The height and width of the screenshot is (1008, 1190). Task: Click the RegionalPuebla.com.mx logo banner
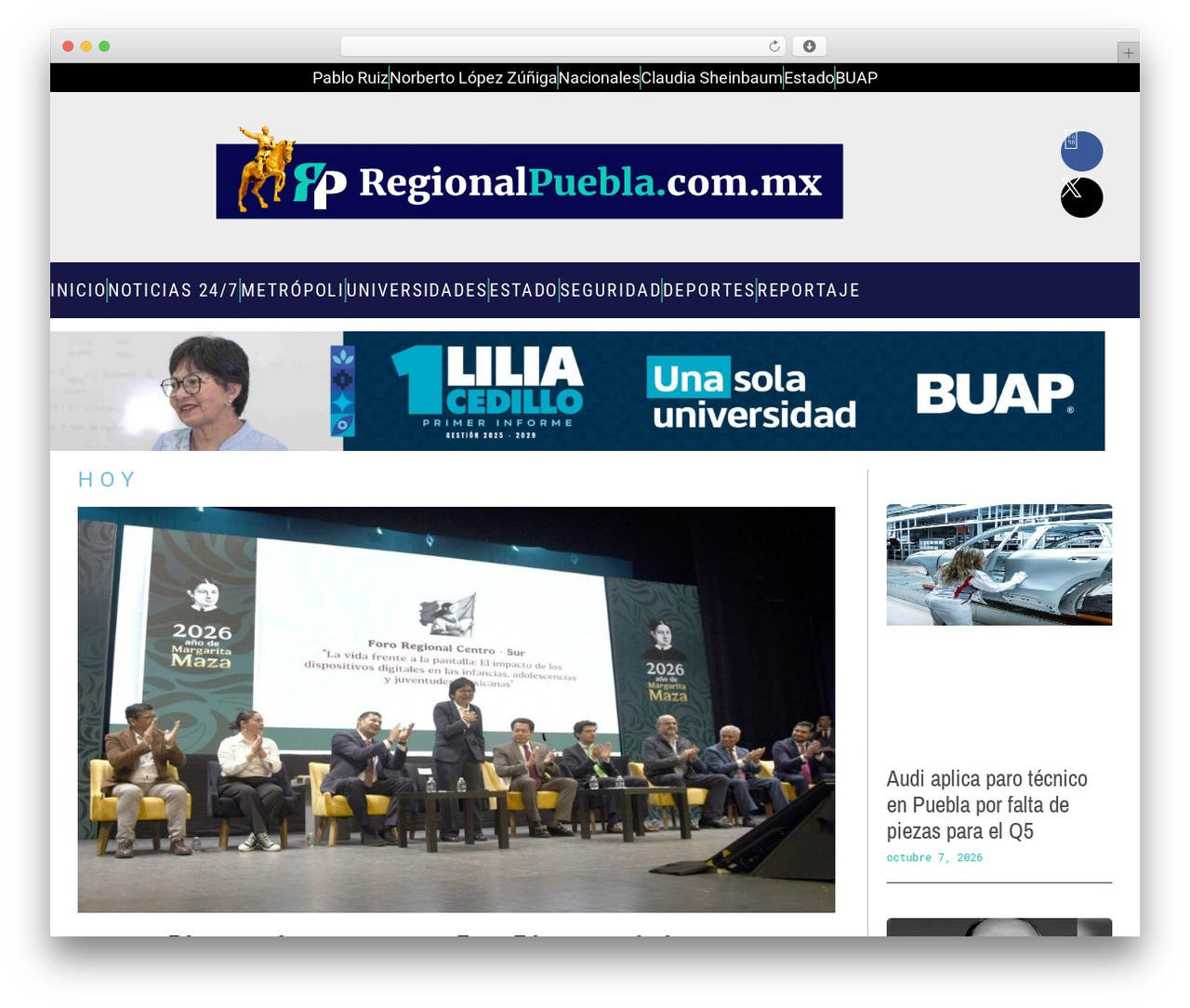pos(530,173)
